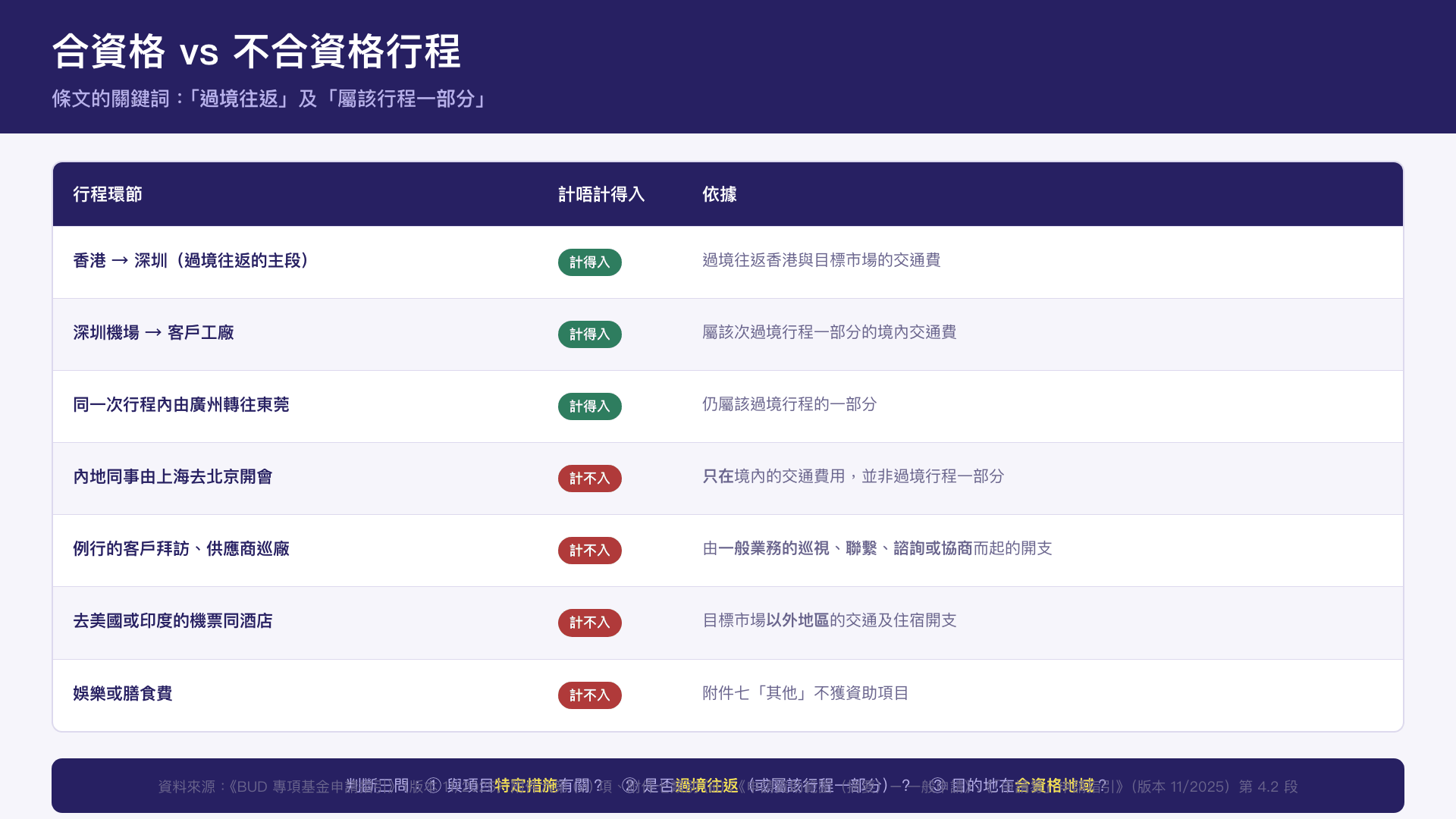Click the slide title 合資格 vs 不合資格行程
The height and width of the screenshot is (819, 1456).
(x=256, y=52)
